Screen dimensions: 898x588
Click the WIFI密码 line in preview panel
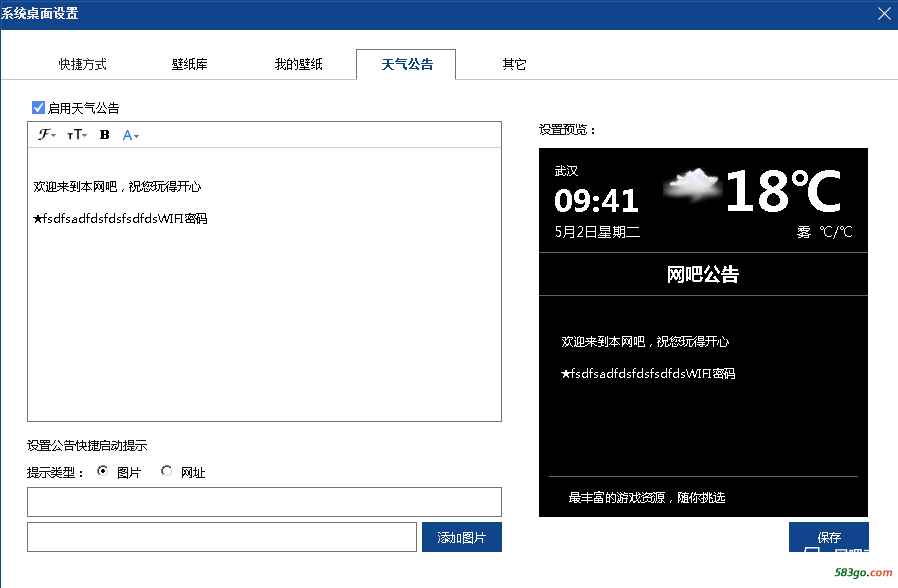pyautogui.click(x=648, y=374)
